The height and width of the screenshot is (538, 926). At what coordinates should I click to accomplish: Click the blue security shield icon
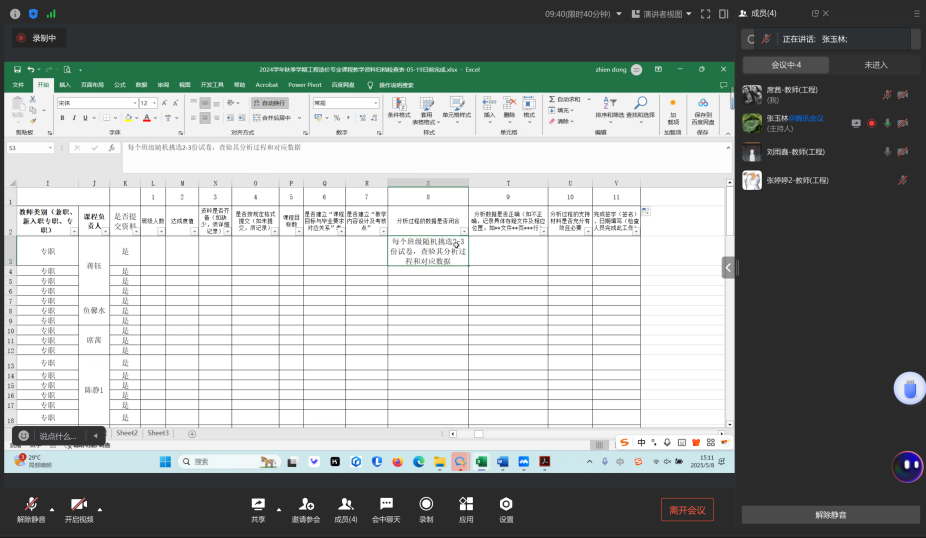point(33,14)
